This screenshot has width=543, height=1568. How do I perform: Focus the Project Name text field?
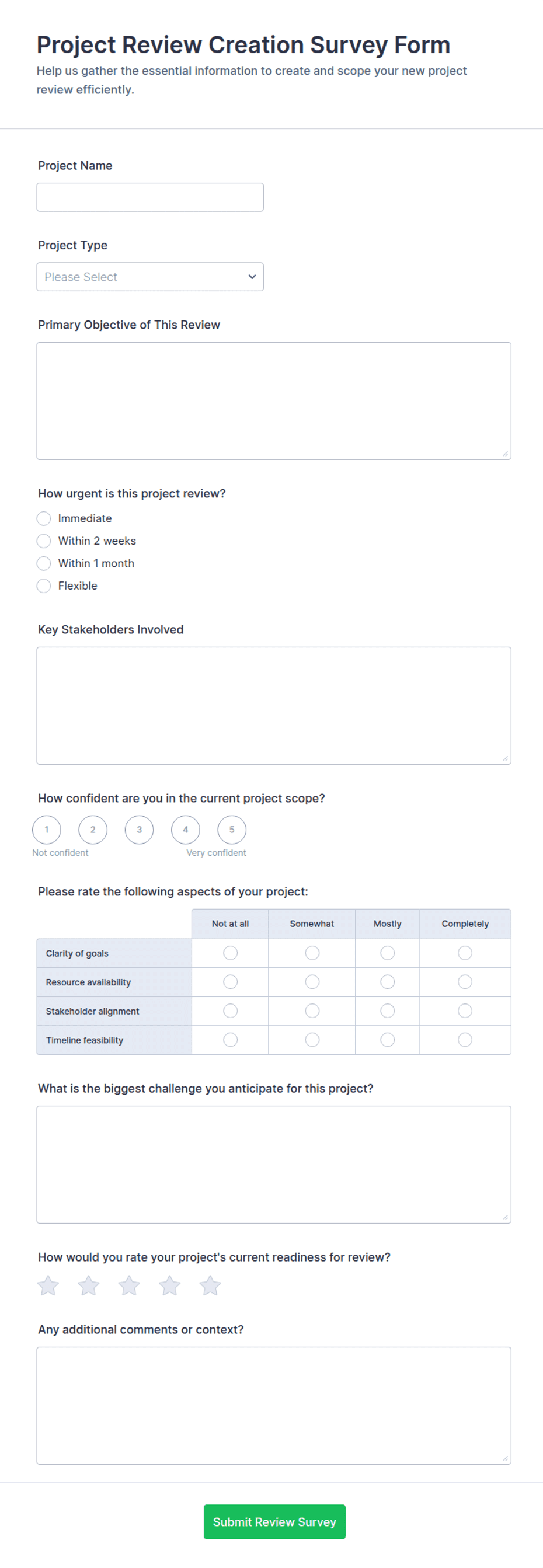(x=151, y=197)
